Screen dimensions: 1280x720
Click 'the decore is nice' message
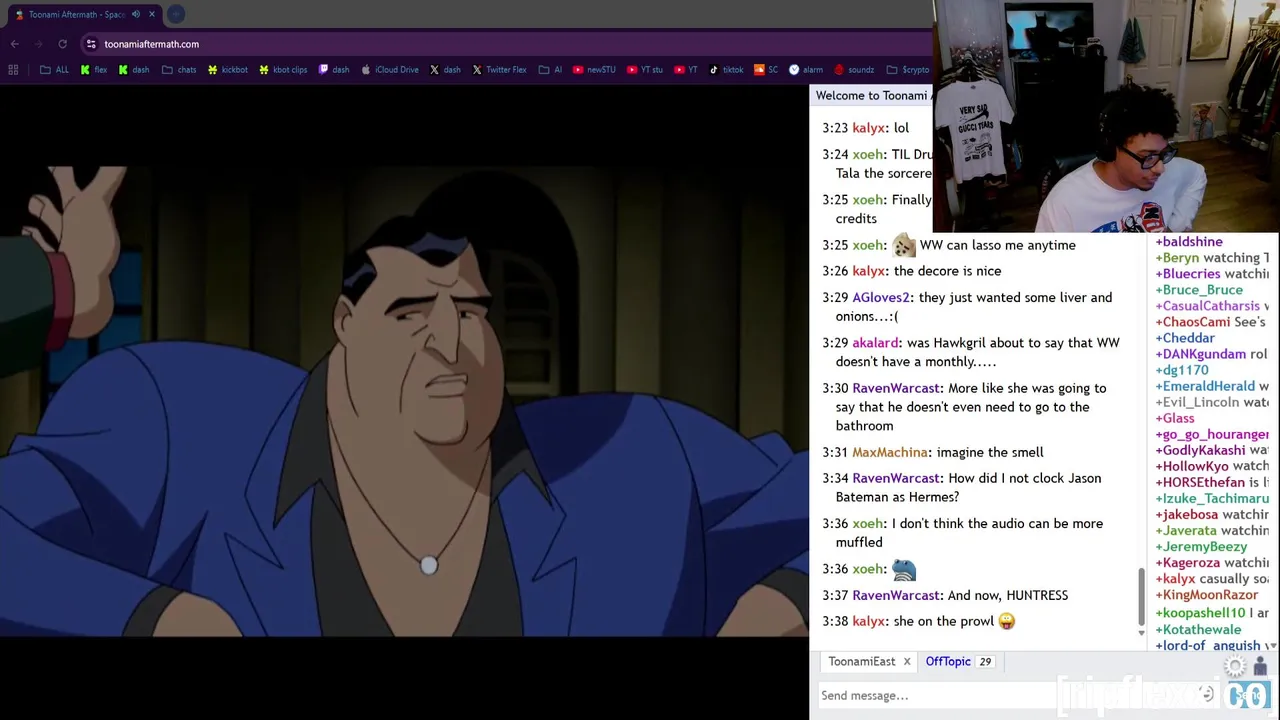point(947,271)
